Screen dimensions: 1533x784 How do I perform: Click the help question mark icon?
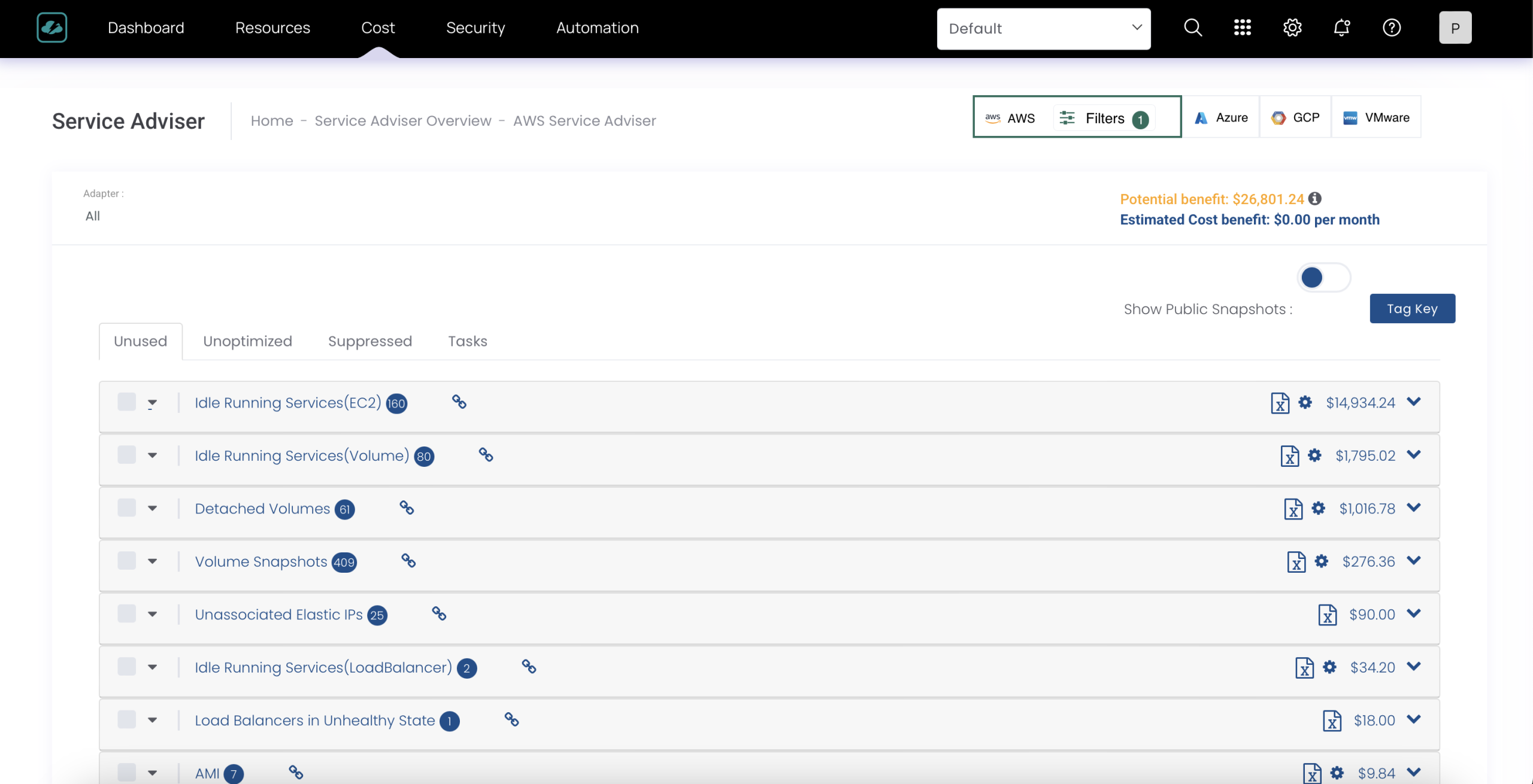point(1392,28)
